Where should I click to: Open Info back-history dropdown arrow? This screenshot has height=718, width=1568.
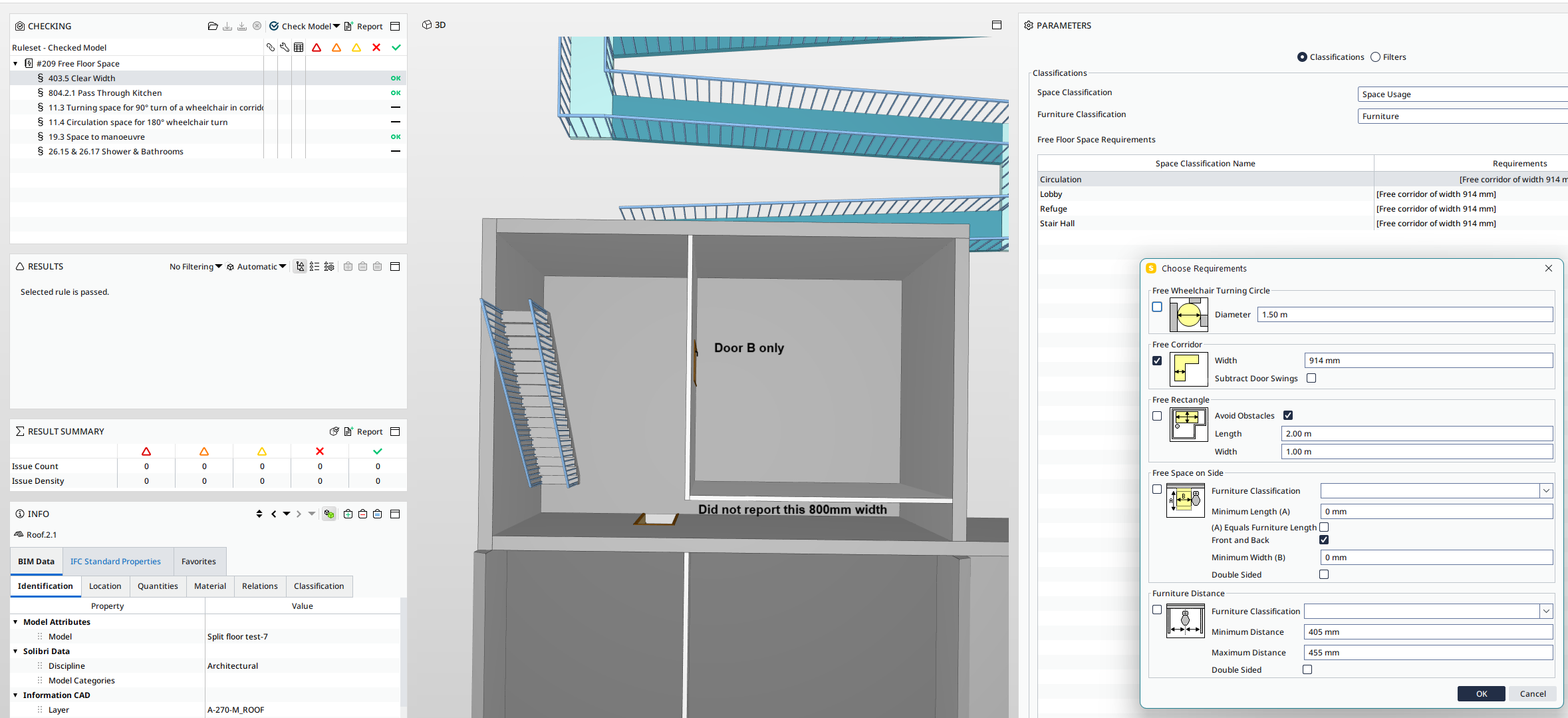point(287,514)
